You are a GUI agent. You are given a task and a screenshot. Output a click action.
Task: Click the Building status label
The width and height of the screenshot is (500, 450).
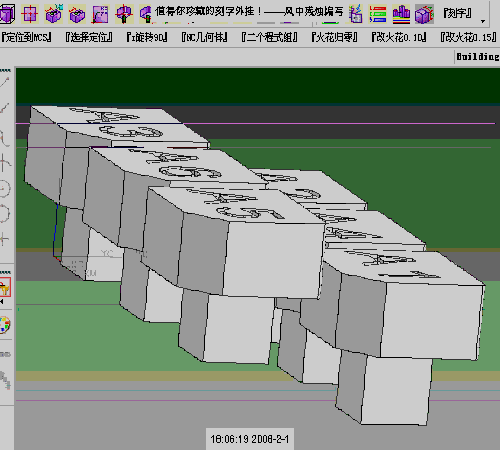(478, 57)
